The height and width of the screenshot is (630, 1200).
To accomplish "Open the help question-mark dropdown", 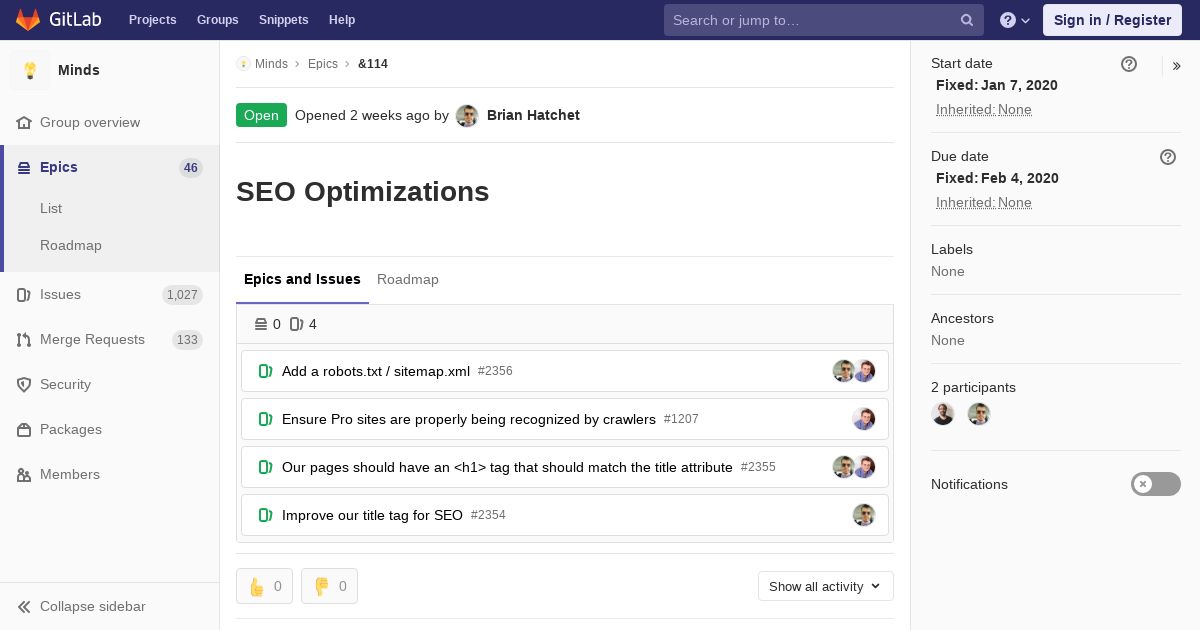I will [x=1015, y=20].
